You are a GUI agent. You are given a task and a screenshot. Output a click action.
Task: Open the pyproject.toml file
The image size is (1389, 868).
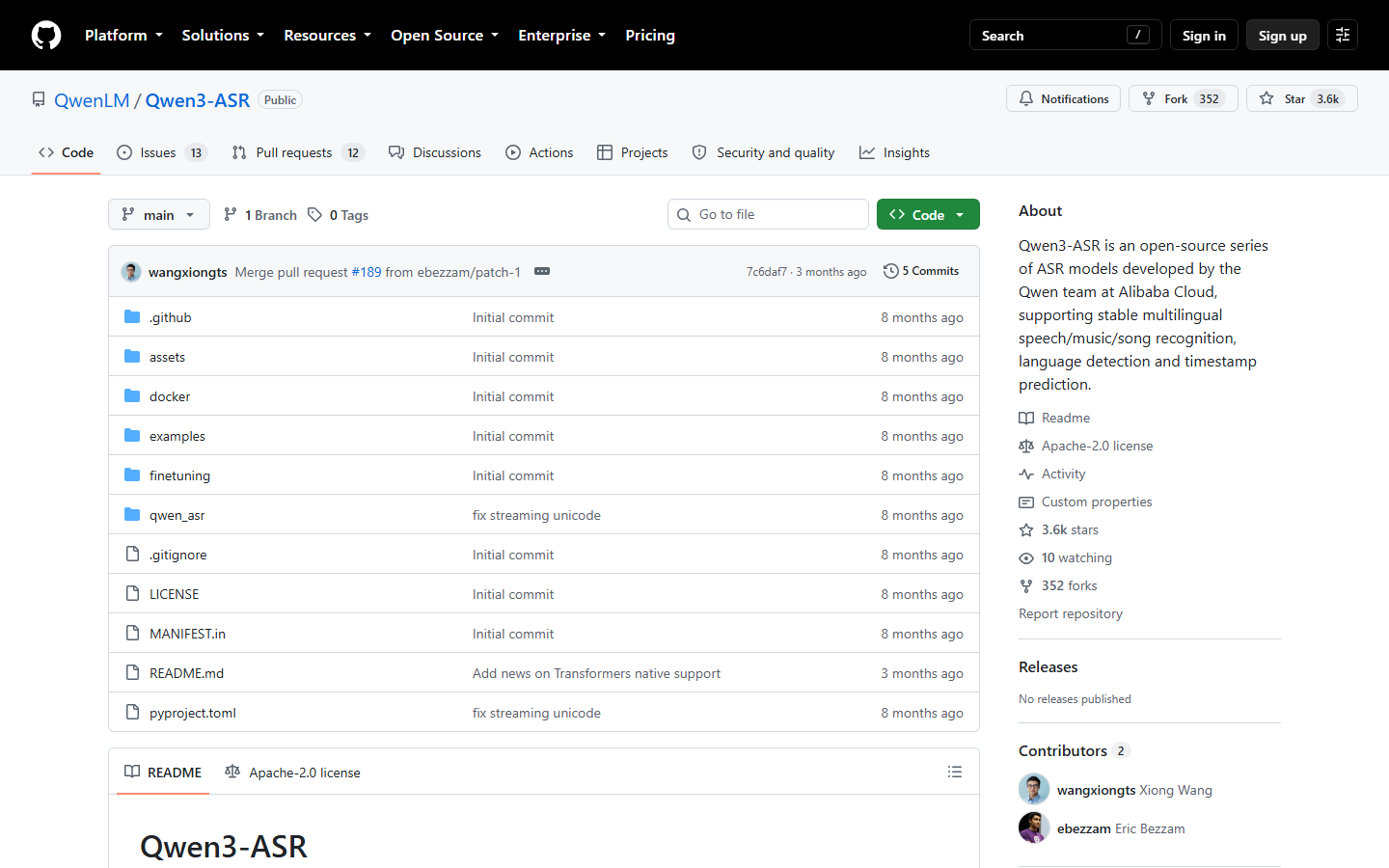point(193,713)
